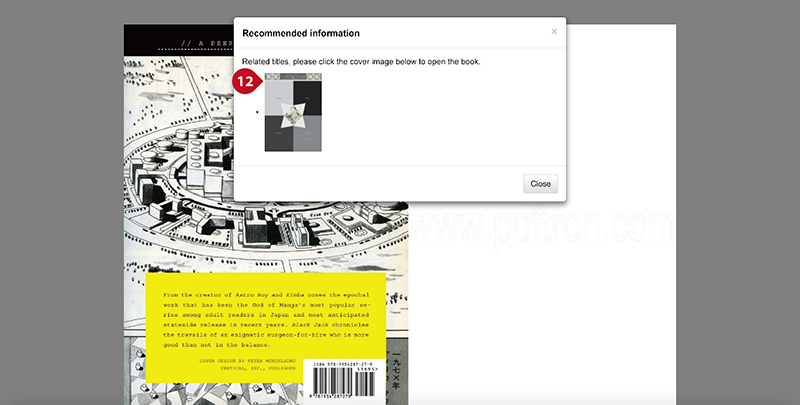This screenshot has height=405, width=800.
Task: Click the yellow book description box
Action: (265, 327)
